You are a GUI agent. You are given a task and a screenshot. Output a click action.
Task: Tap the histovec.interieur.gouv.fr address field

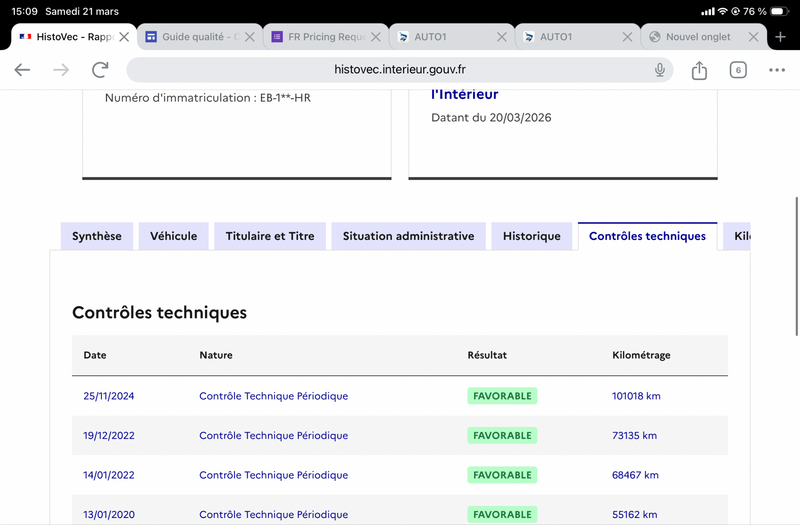pos(400,70)
